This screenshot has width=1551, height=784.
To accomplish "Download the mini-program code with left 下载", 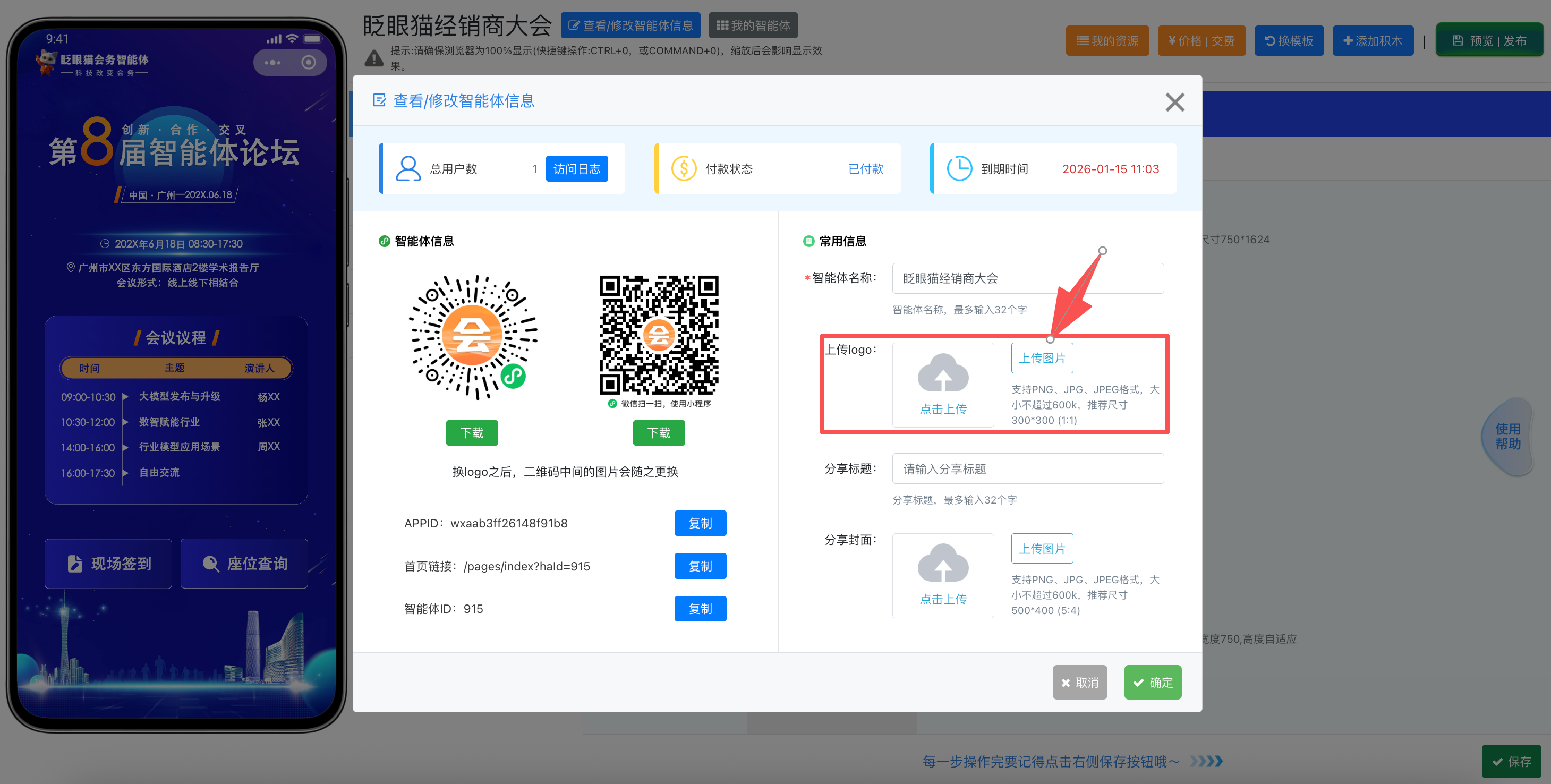I will tap(472, 433).
